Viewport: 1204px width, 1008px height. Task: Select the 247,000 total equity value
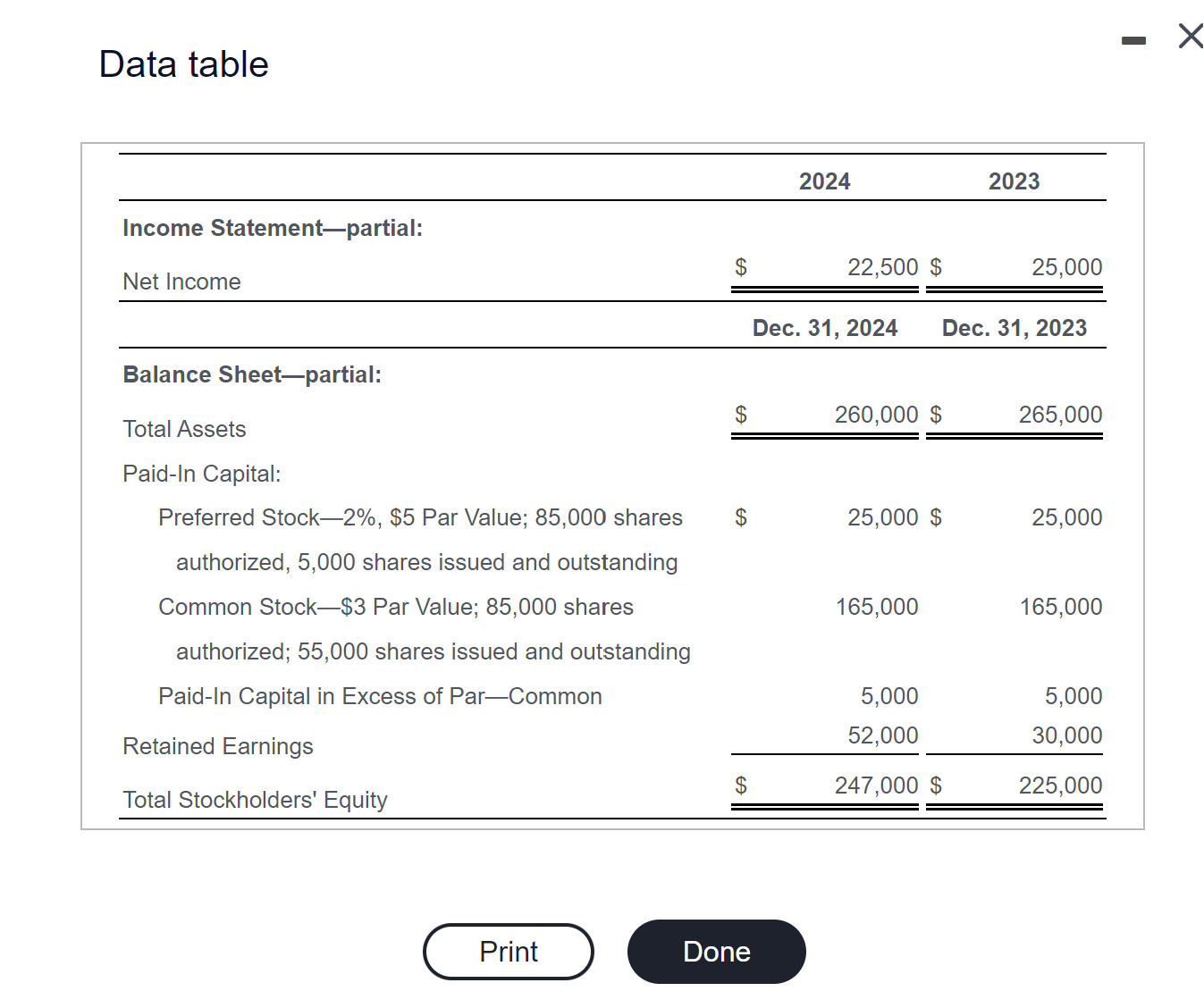click(876, 785)
